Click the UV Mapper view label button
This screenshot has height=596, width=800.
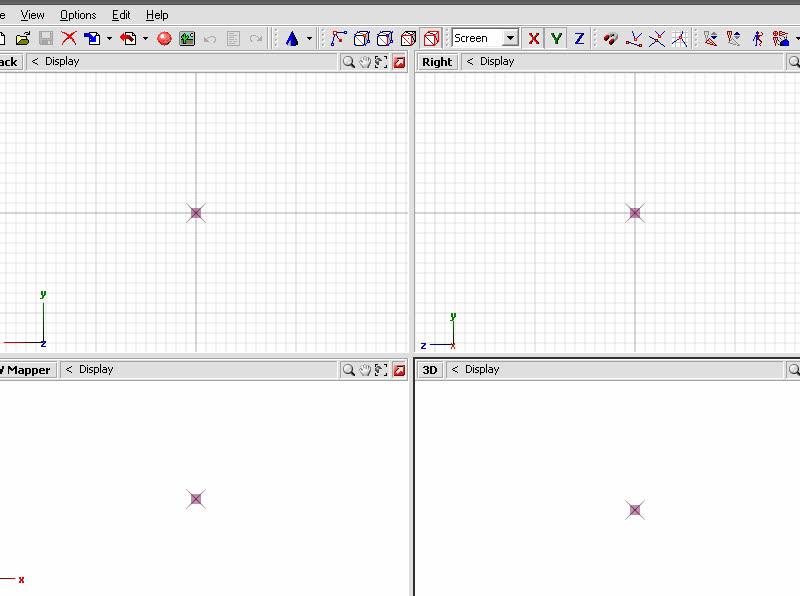26,370
